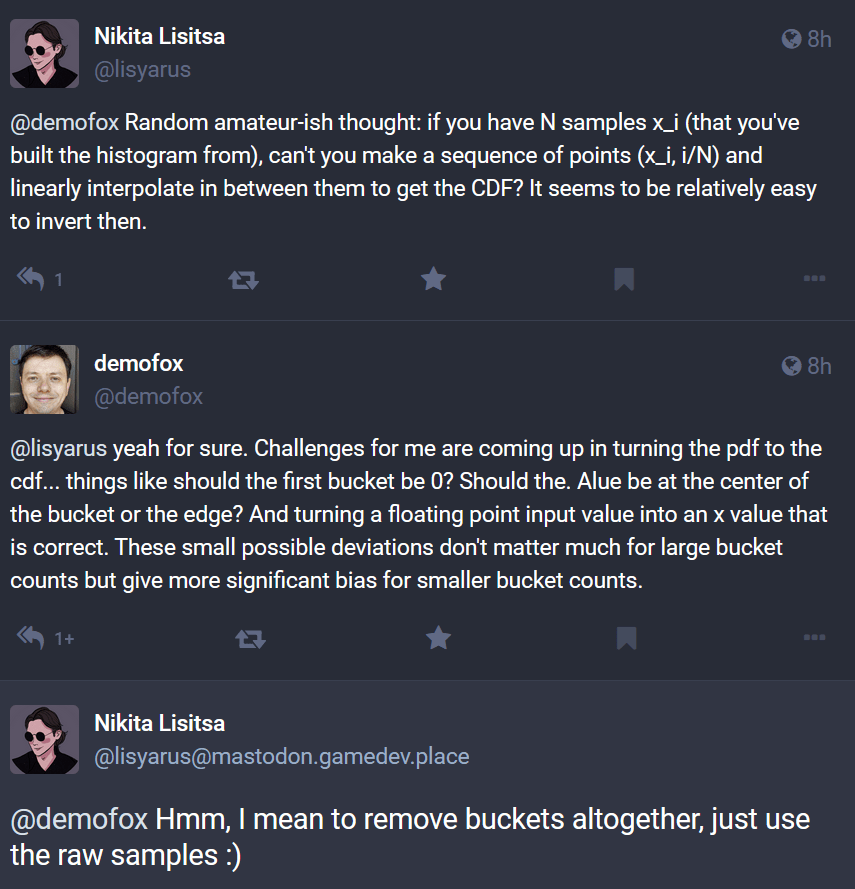The width and height of the screenshot is (855, 889).
Task: Open @lisyarus@mastodon.gamedev.place handle in detailed post
Action: (281, 757)
